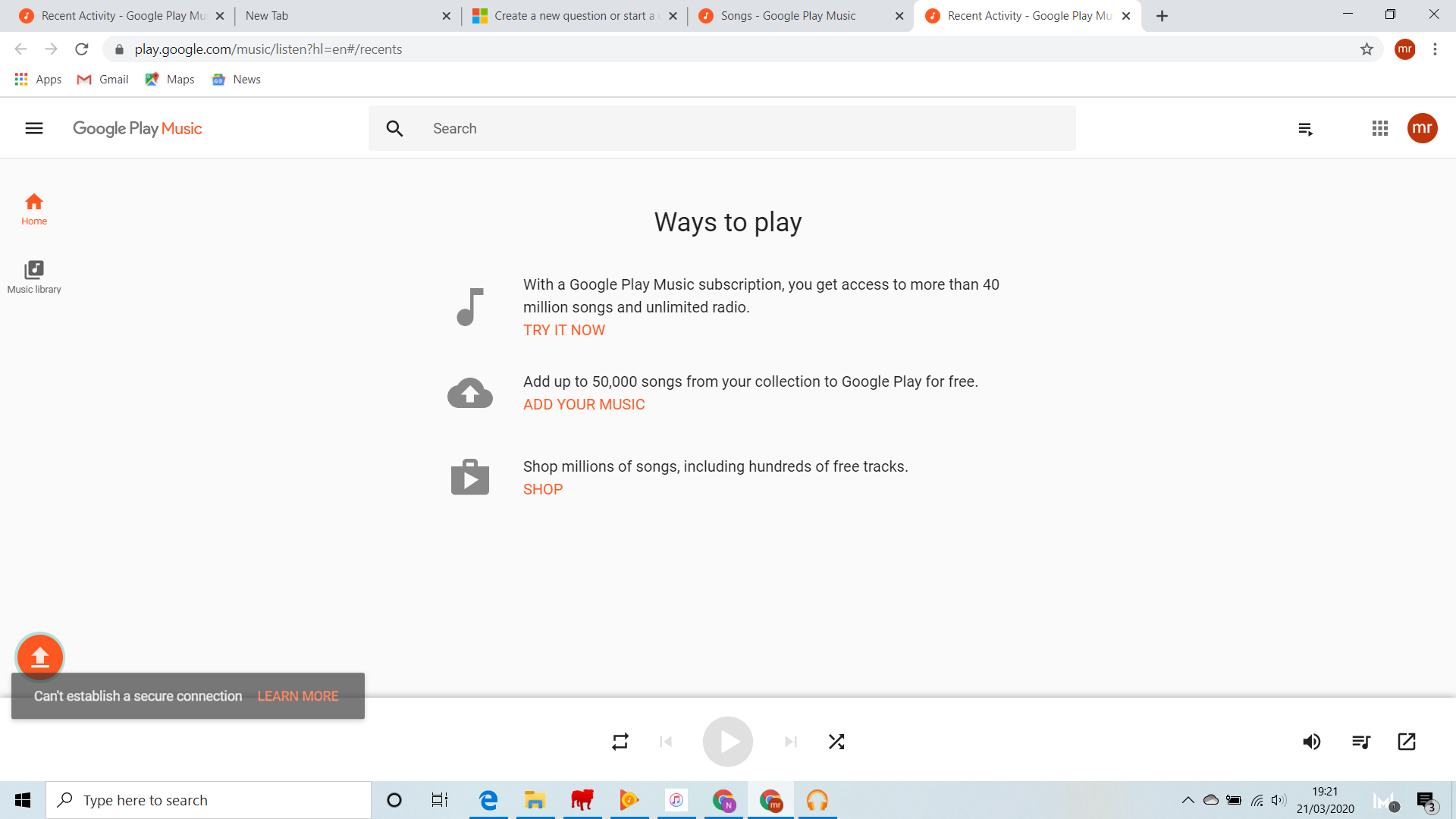Open Maps bookmark
Viewport: 1456px width, 819px height.
pyautogui.click(x=170, y=80)
